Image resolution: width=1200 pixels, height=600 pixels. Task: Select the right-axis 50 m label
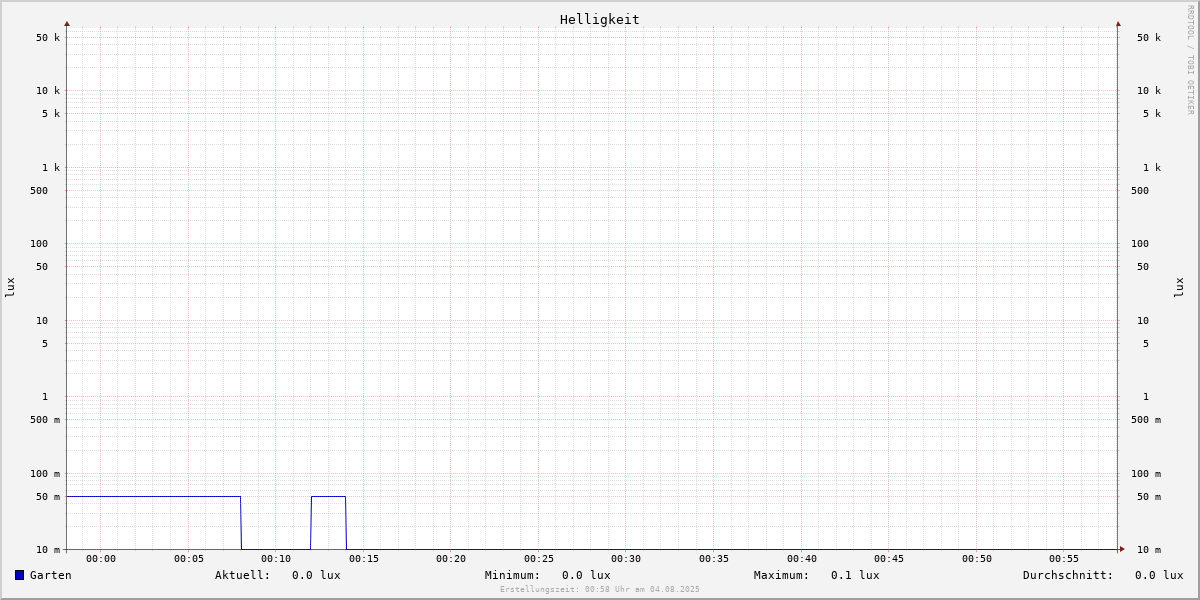point(1149,497)
